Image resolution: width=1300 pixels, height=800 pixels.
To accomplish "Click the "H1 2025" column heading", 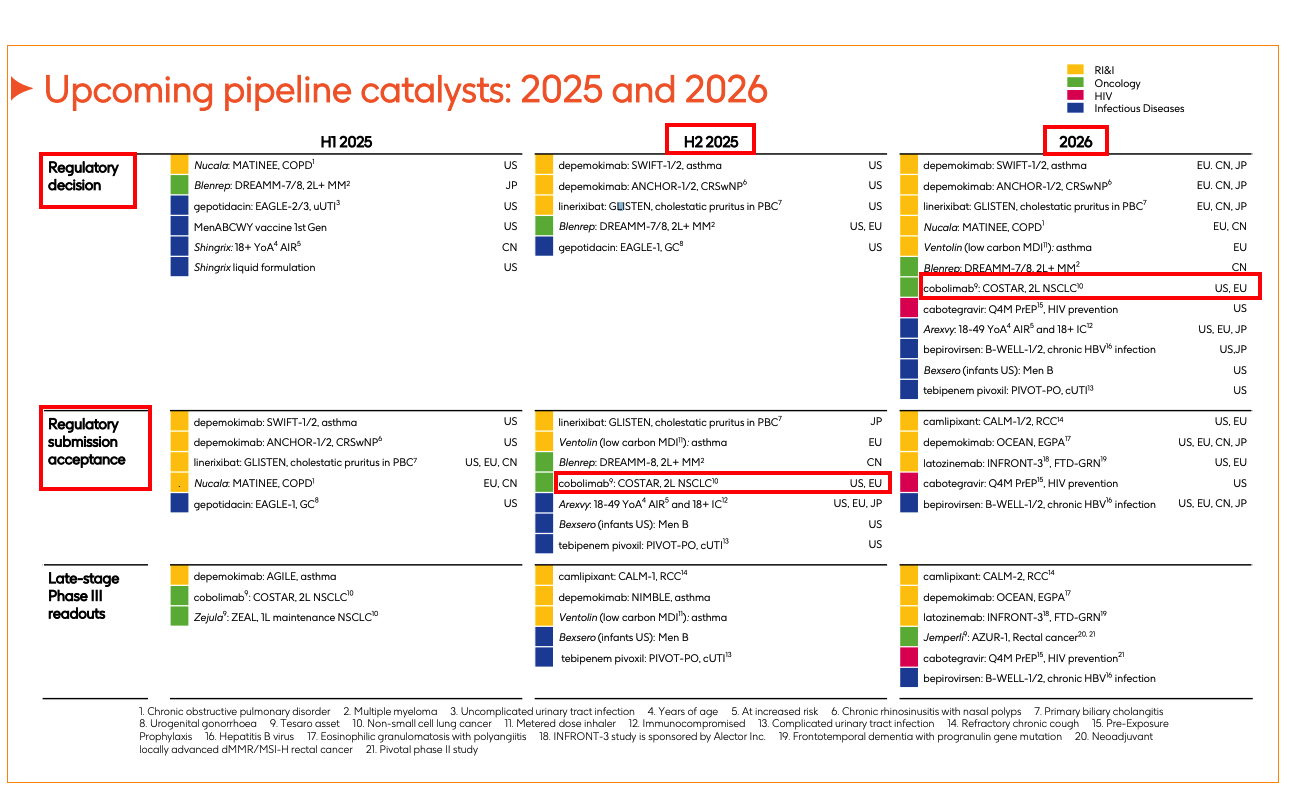I will point(346,141).
